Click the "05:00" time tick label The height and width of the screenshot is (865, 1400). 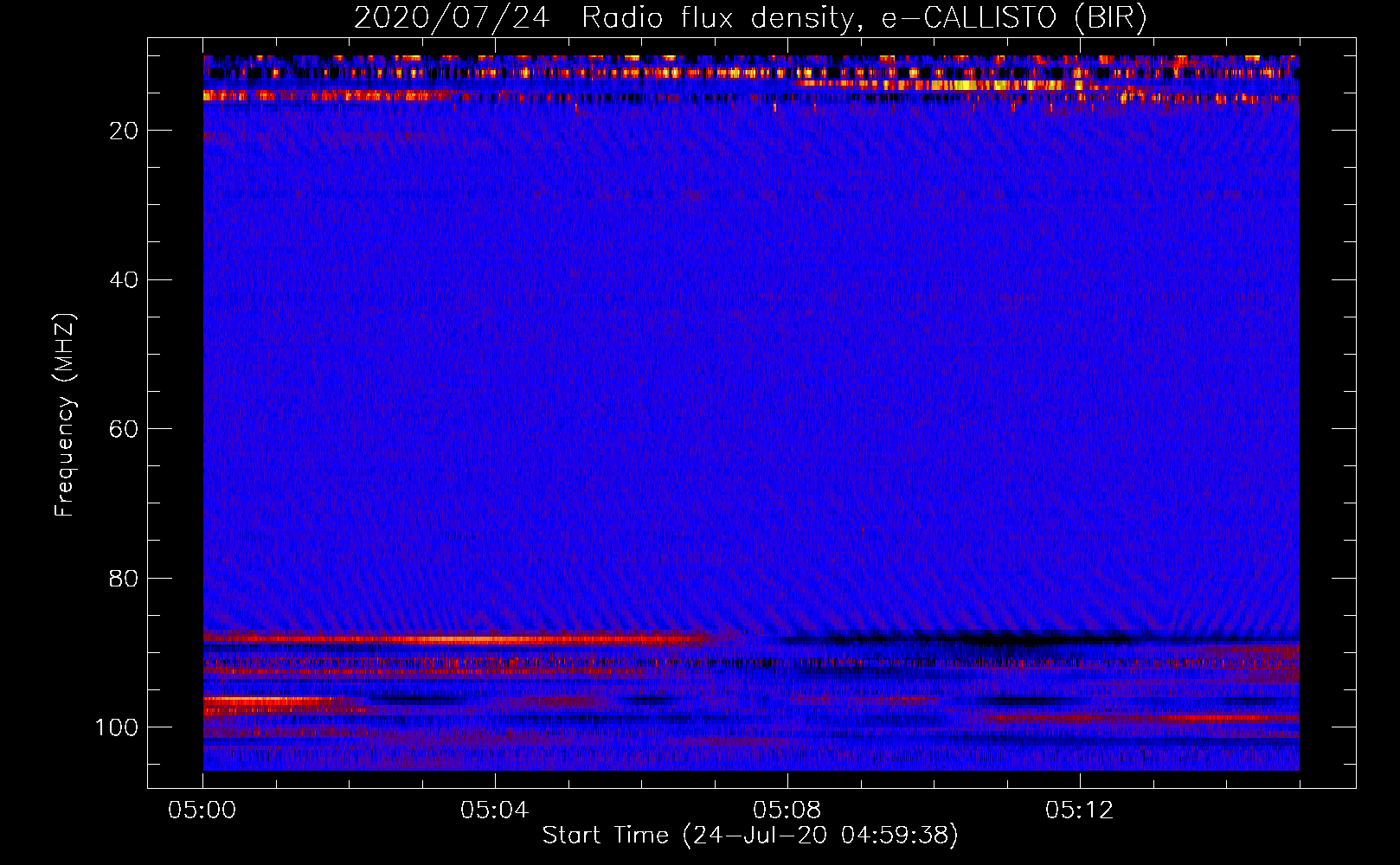click(202, 811)
